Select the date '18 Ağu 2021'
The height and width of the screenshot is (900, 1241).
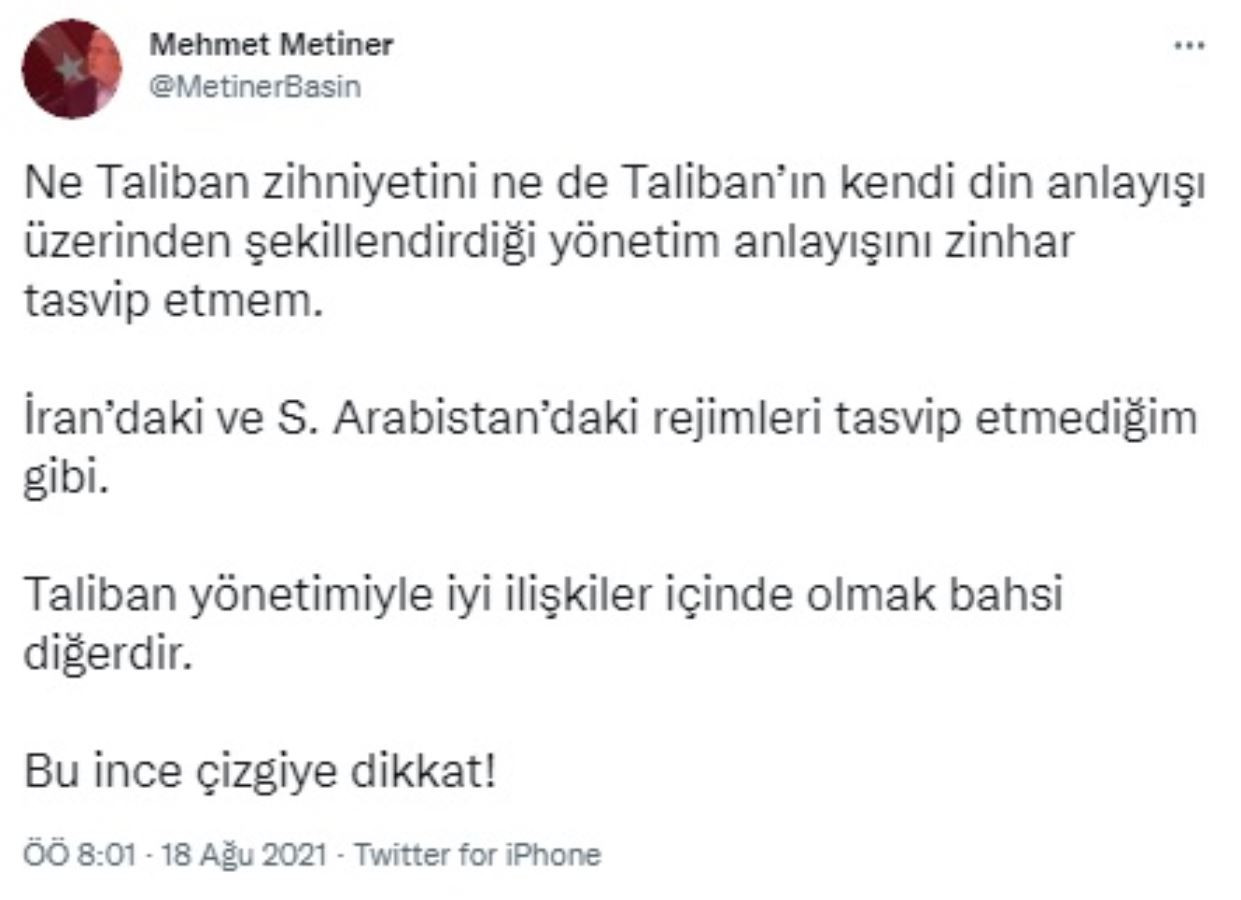[x=250, y=855]
